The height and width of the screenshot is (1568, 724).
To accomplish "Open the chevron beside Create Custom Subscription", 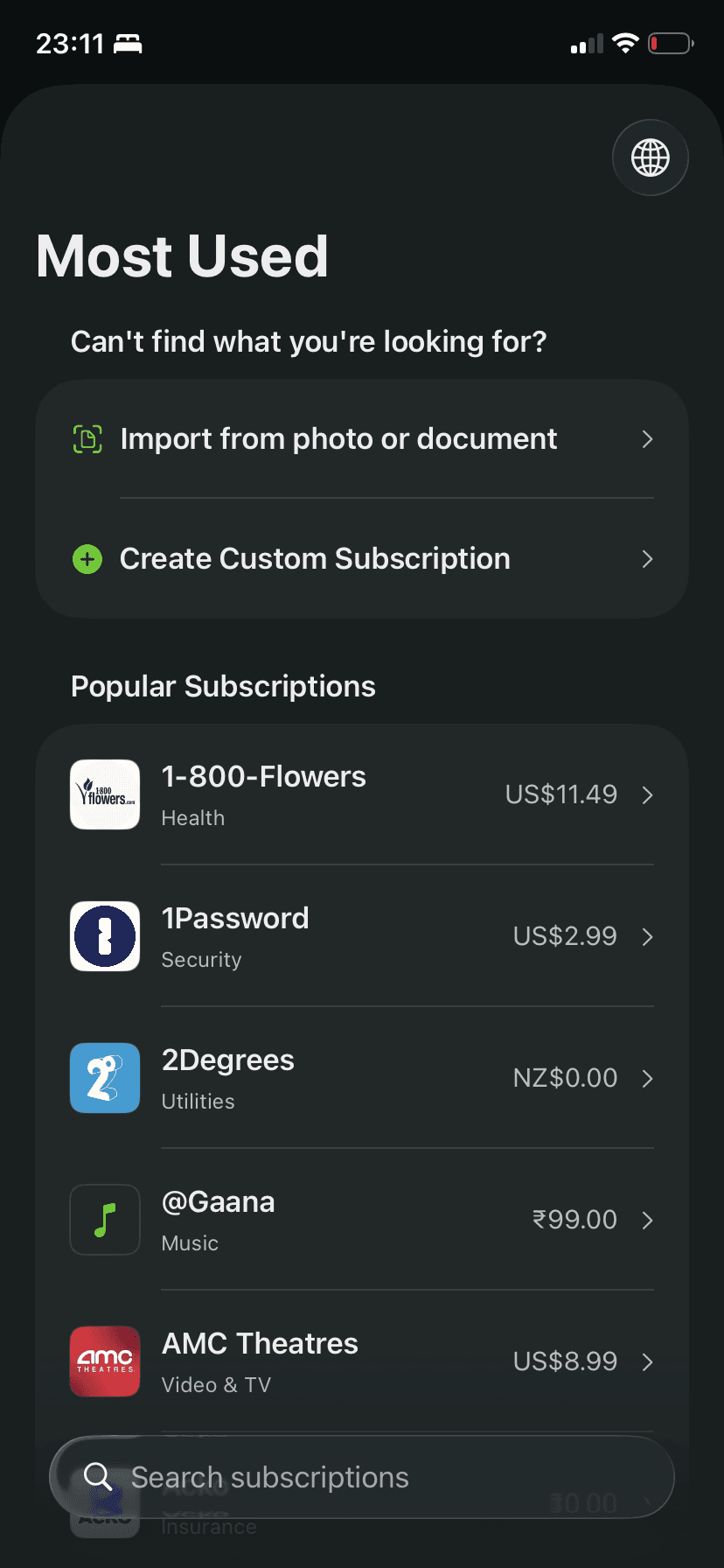I will (x=647, y=559).
